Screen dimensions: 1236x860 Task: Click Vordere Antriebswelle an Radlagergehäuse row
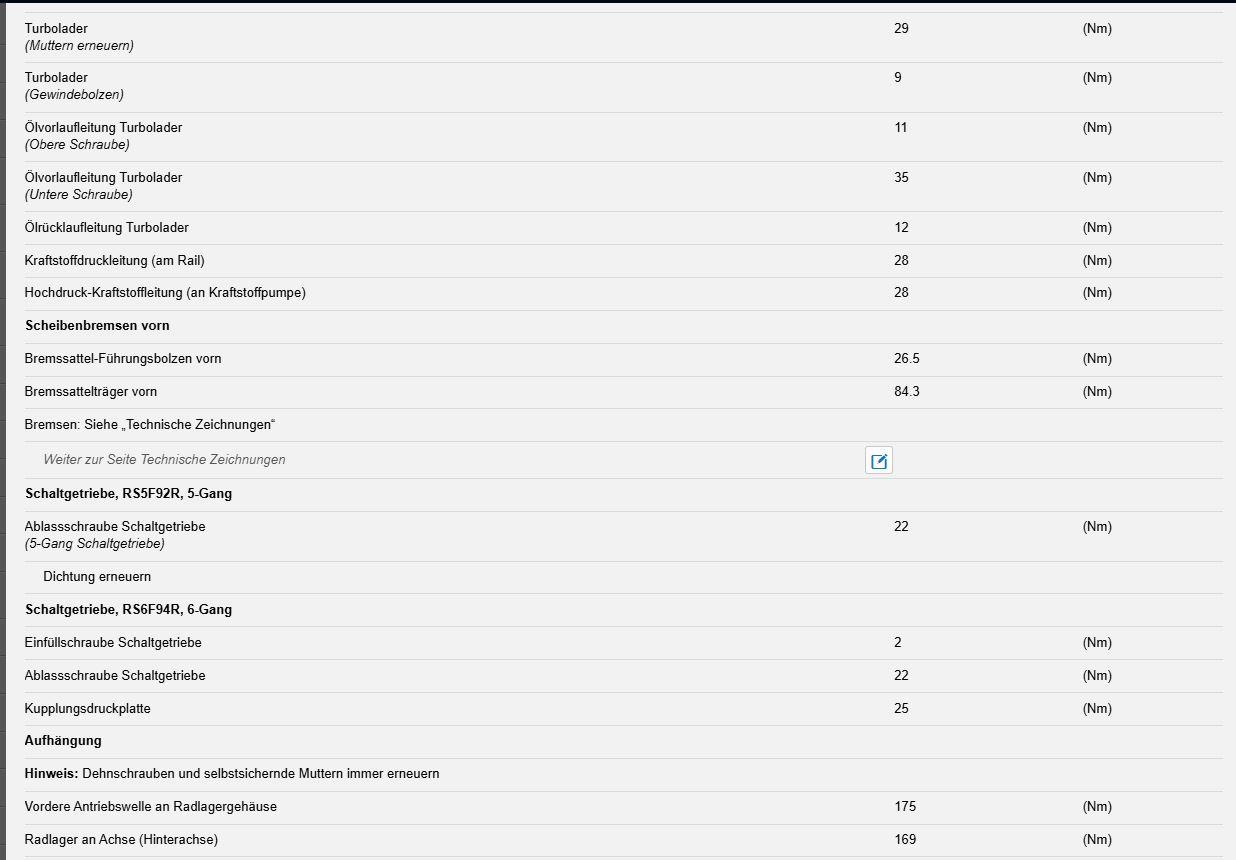pyautogui.click(x=623, y=807)
